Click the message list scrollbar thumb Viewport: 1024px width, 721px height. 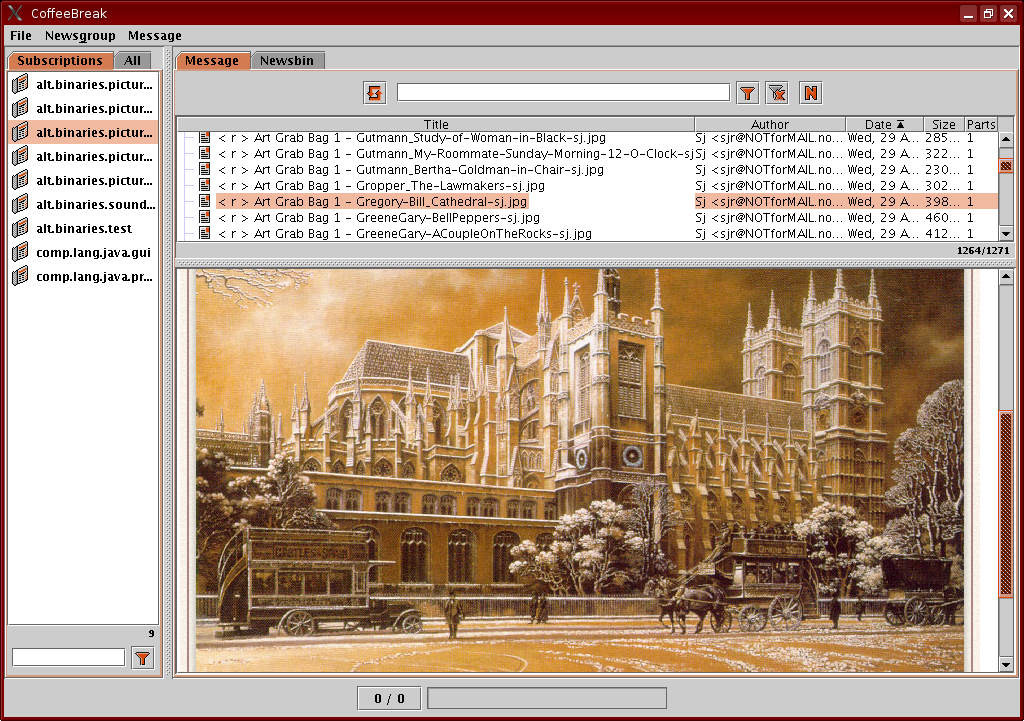tap(1006, 167)
